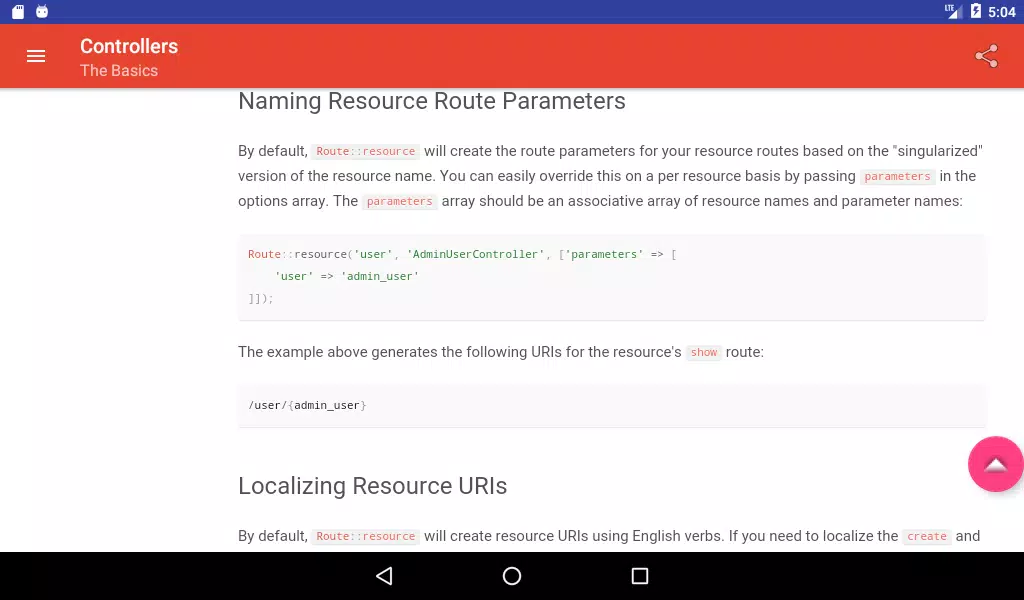Tap the '/user/{admin_user}' code block
Screen dimensions: 1024x600
(x=611, y=405)
